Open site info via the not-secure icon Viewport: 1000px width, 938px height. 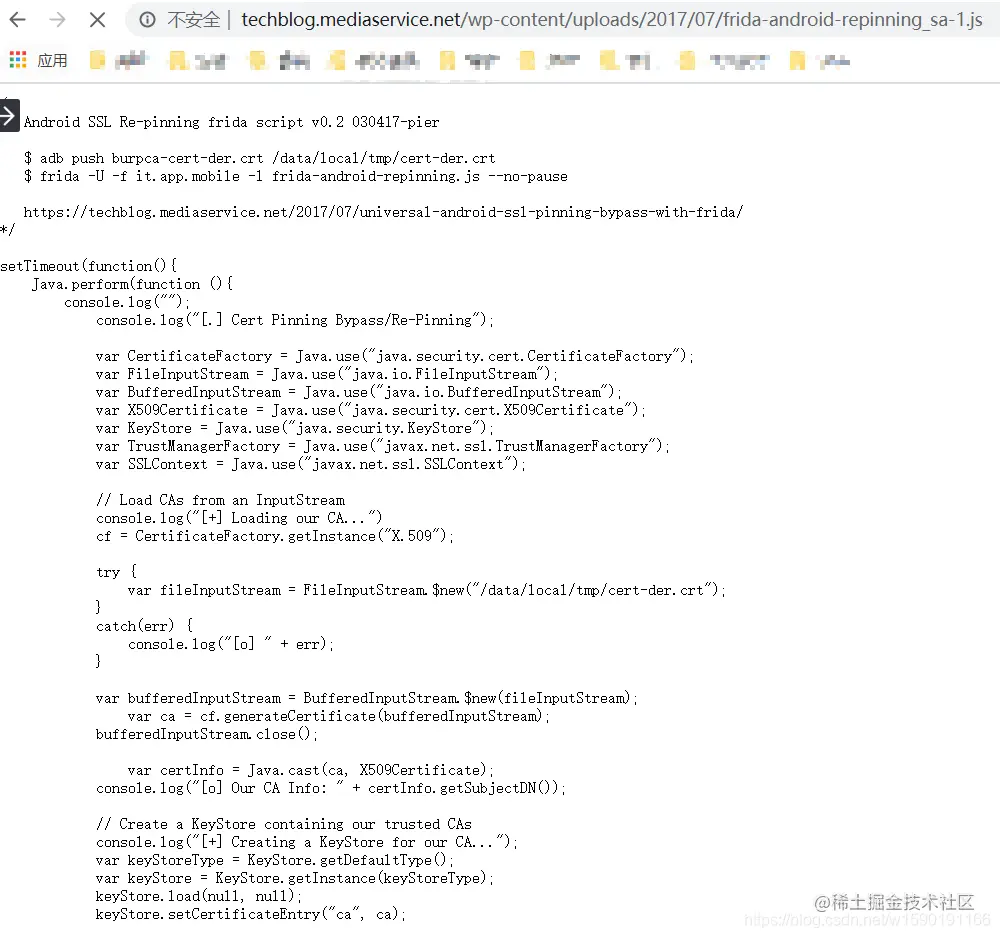[147, 20]
